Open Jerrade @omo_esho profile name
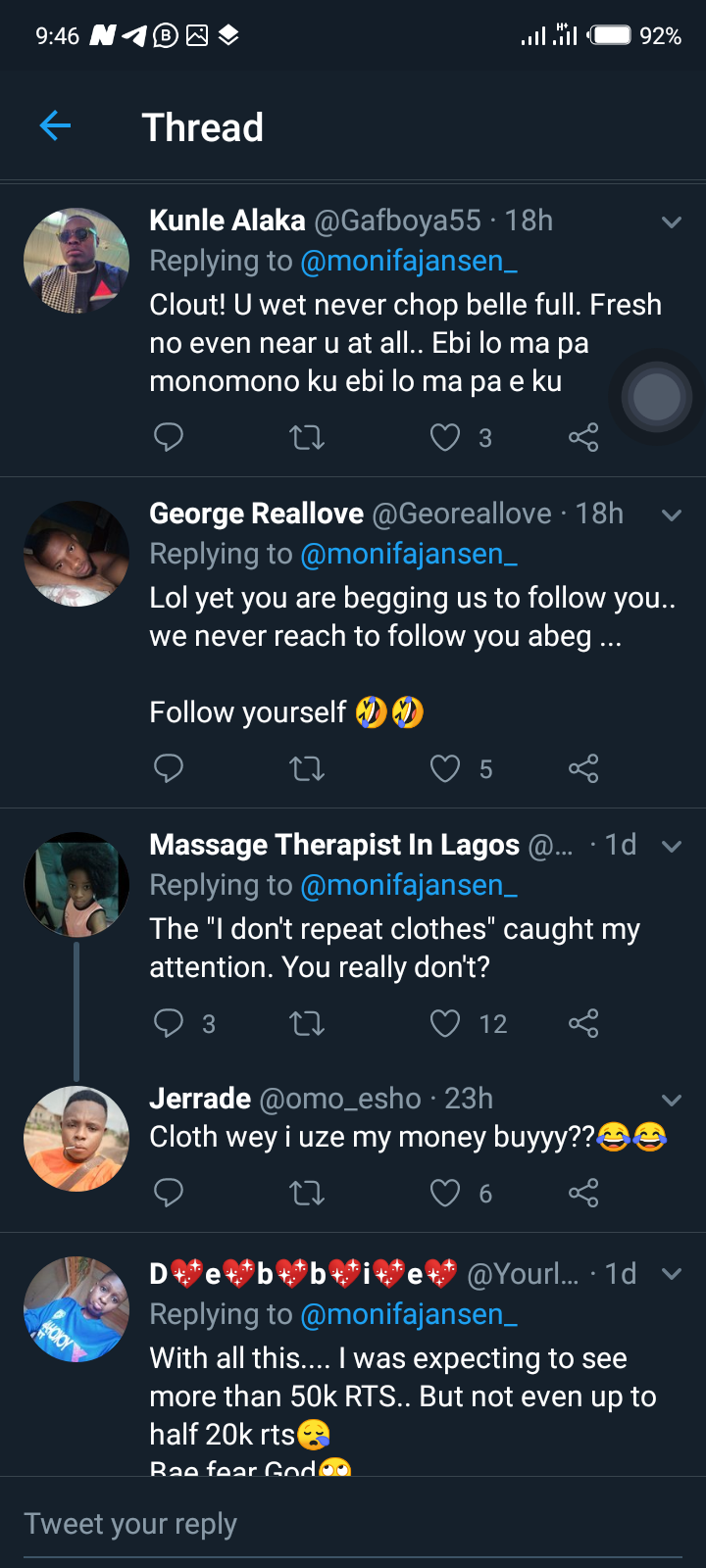 tap(200, 1099)
